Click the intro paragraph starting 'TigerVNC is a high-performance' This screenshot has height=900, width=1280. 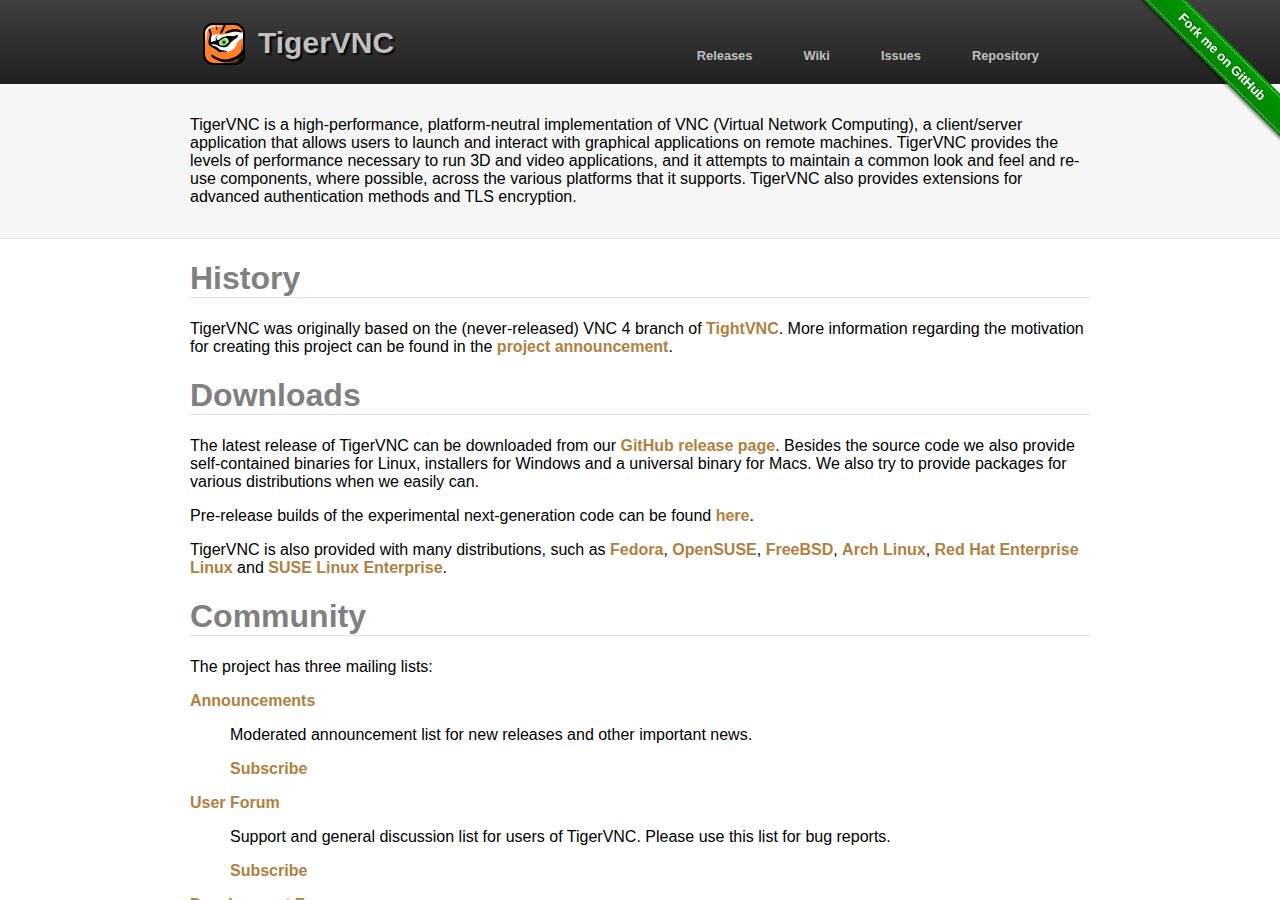coord(635,160)
